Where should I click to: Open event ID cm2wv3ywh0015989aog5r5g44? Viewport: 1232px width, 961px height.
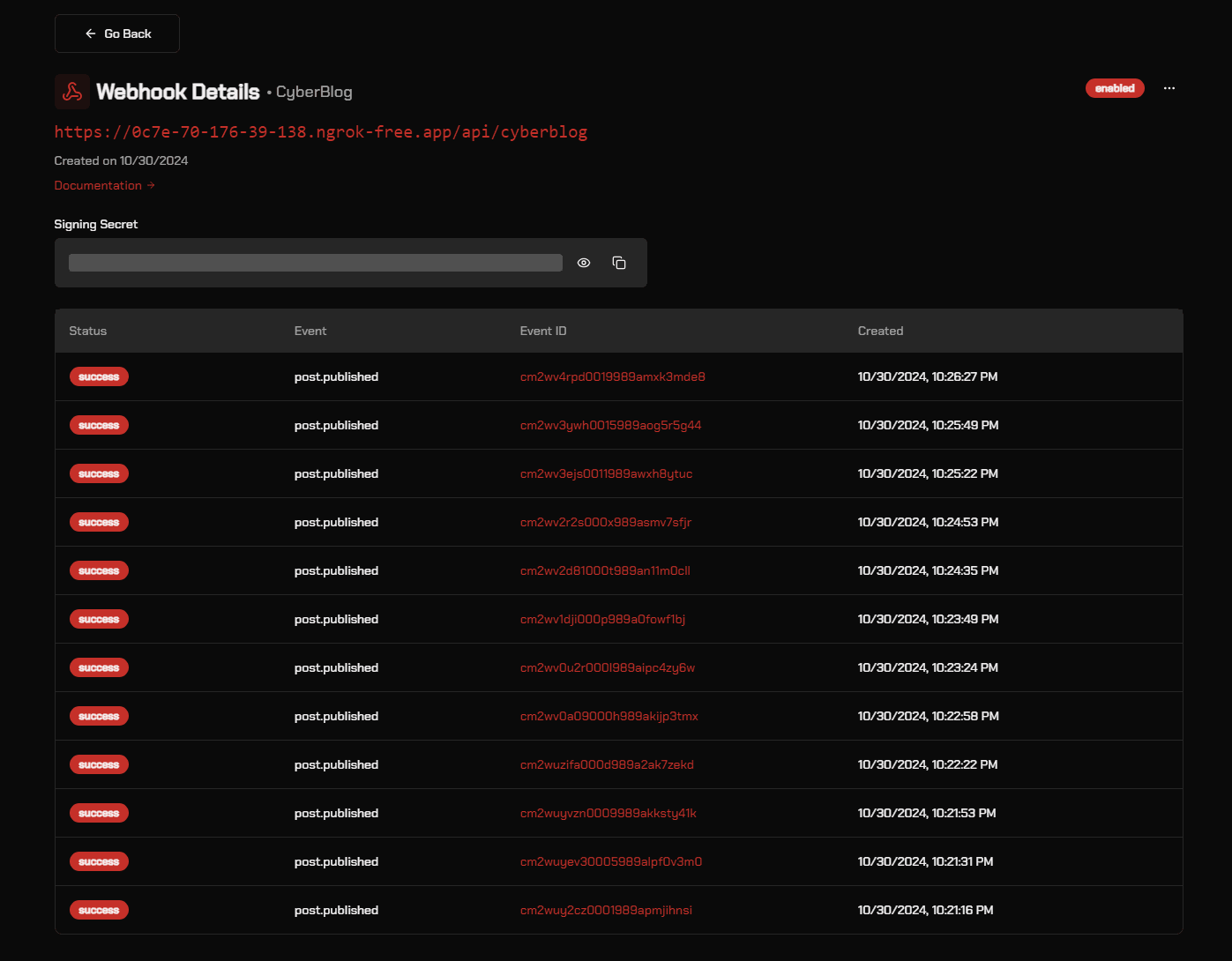[610, 425]
